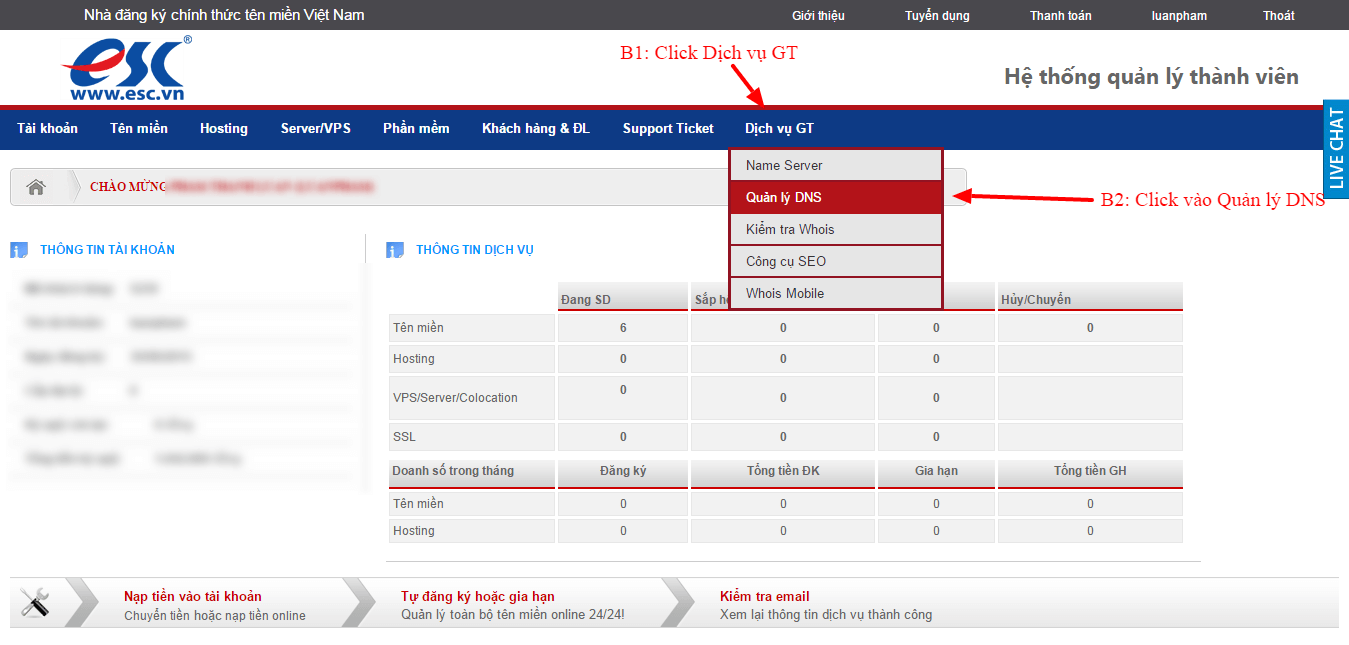
Task: Open the Server/VPS menu
Action: click(316, 128)
